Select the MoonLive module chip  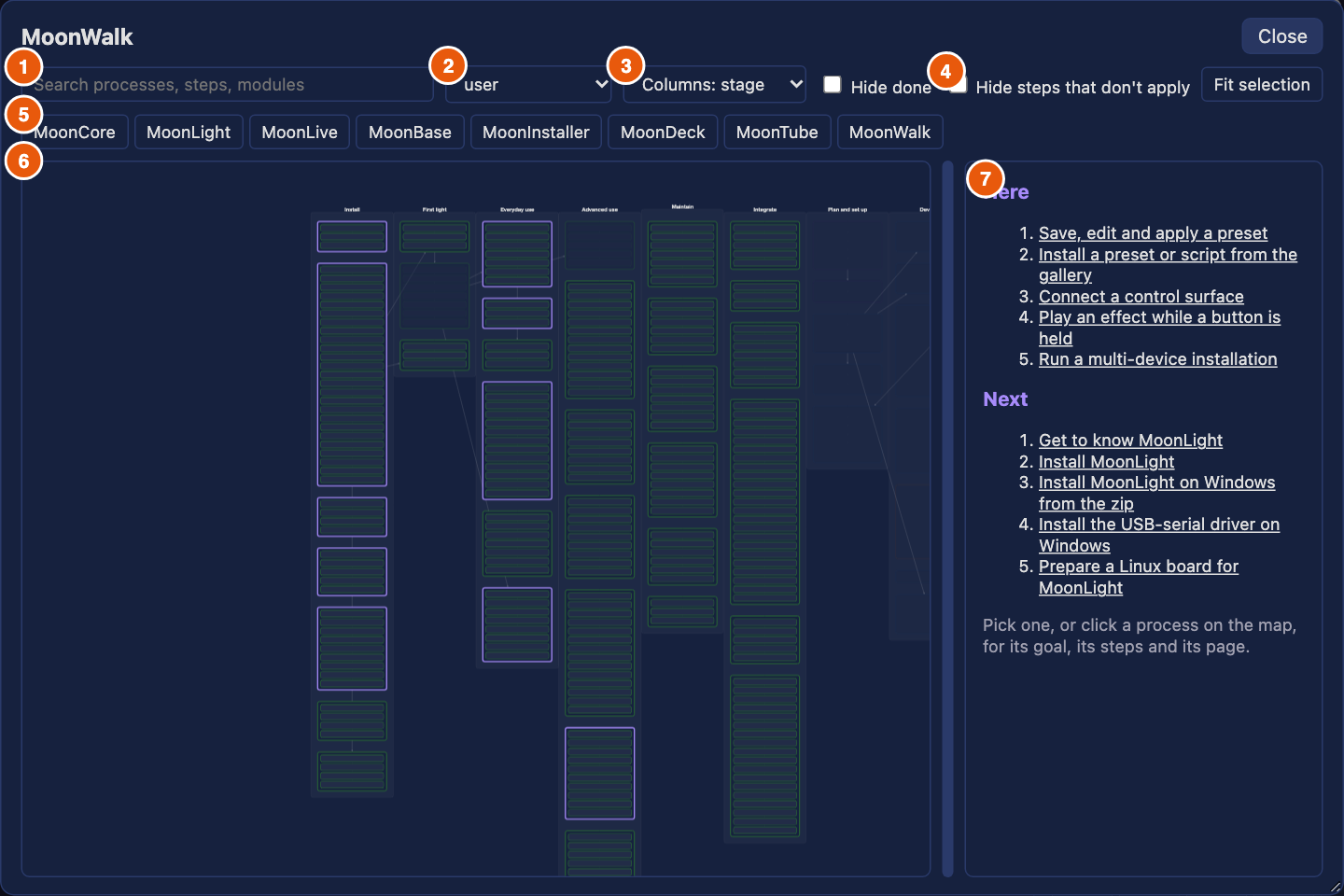coord(300,132)
